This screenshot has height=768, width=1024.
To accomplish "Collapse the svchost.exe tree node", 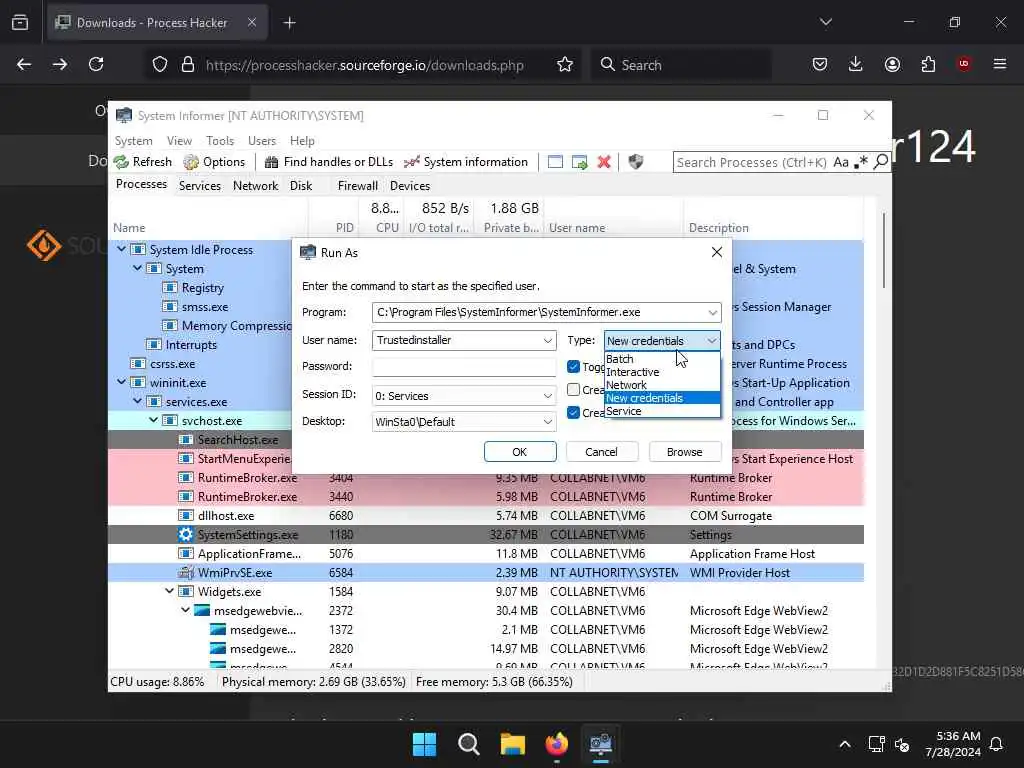I will click(153, 421).
